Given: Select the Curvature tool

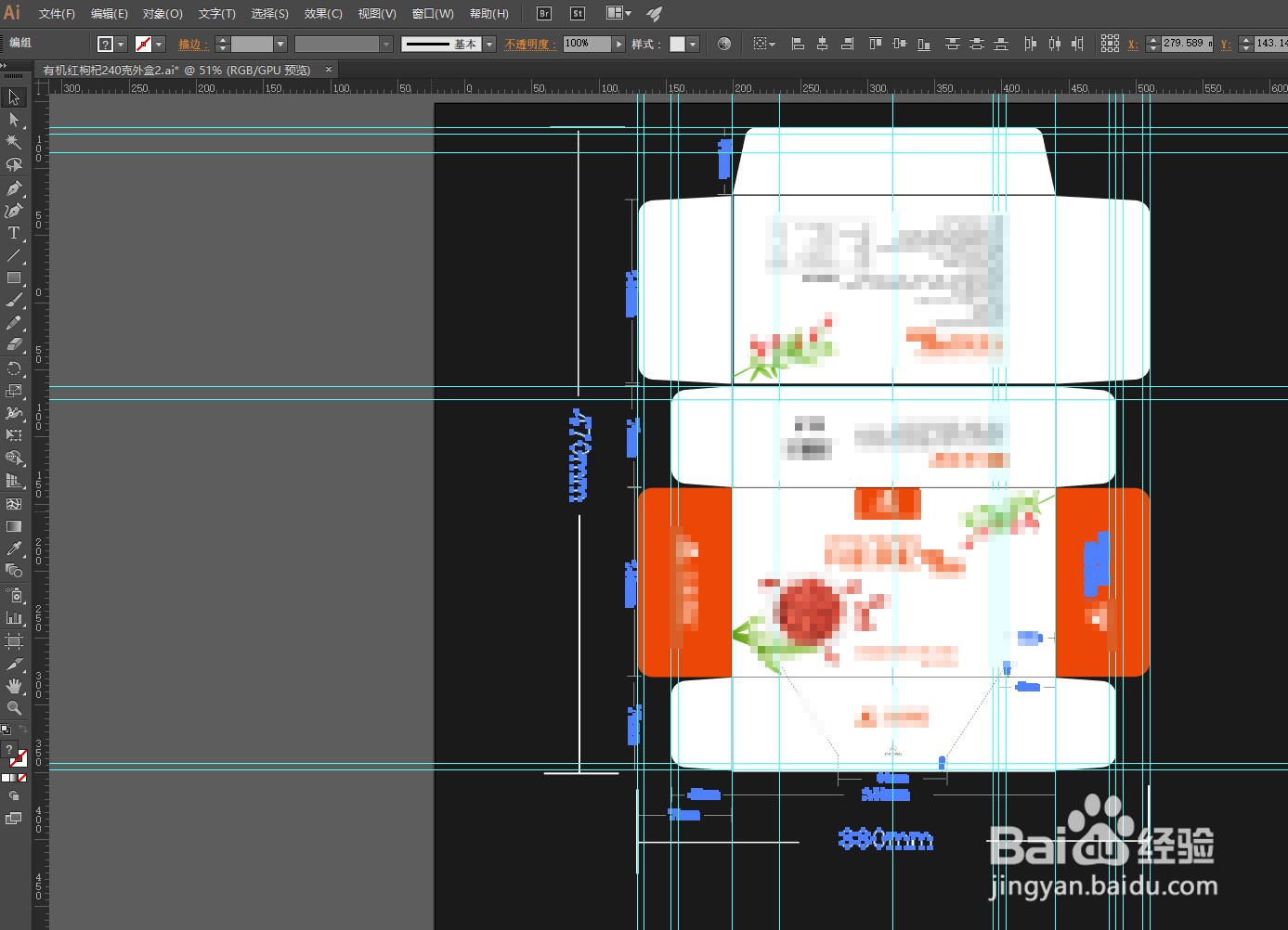Looking at the screenshot, I should 14,210.
